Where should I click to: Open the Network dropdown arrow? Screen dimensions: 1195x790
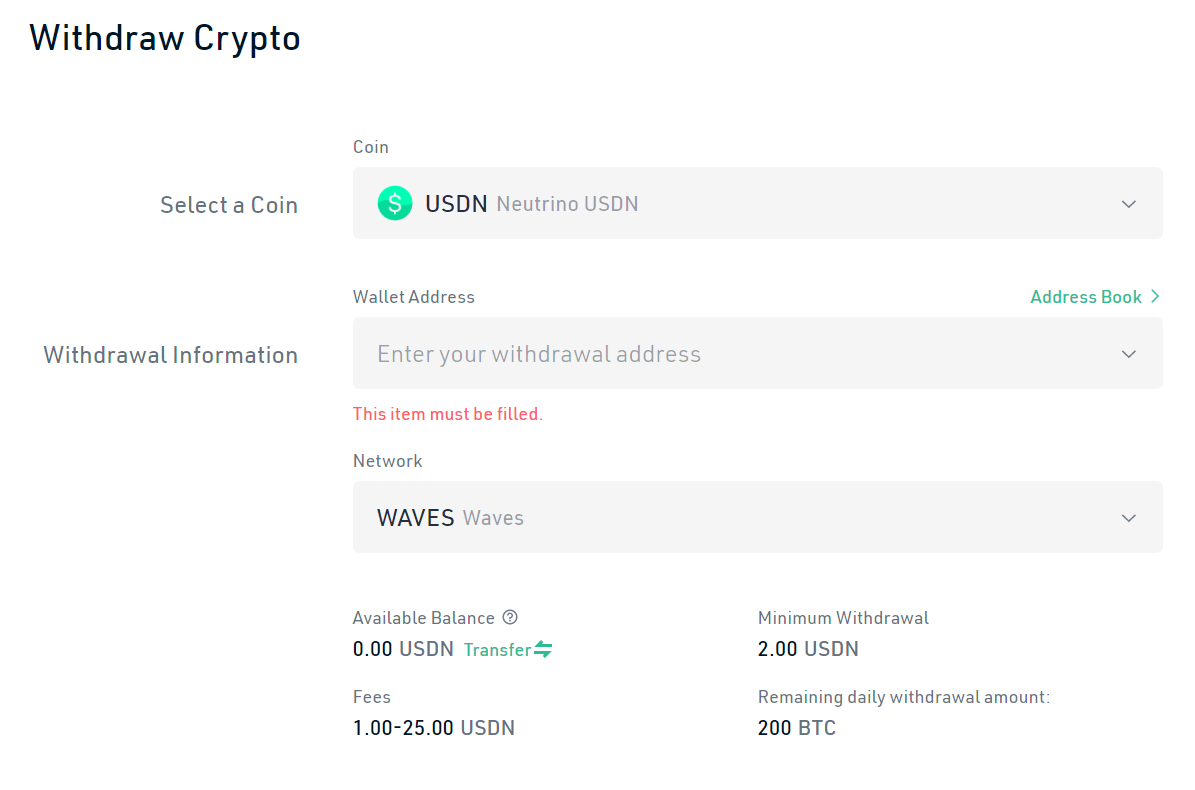(x=1129, y=518)
